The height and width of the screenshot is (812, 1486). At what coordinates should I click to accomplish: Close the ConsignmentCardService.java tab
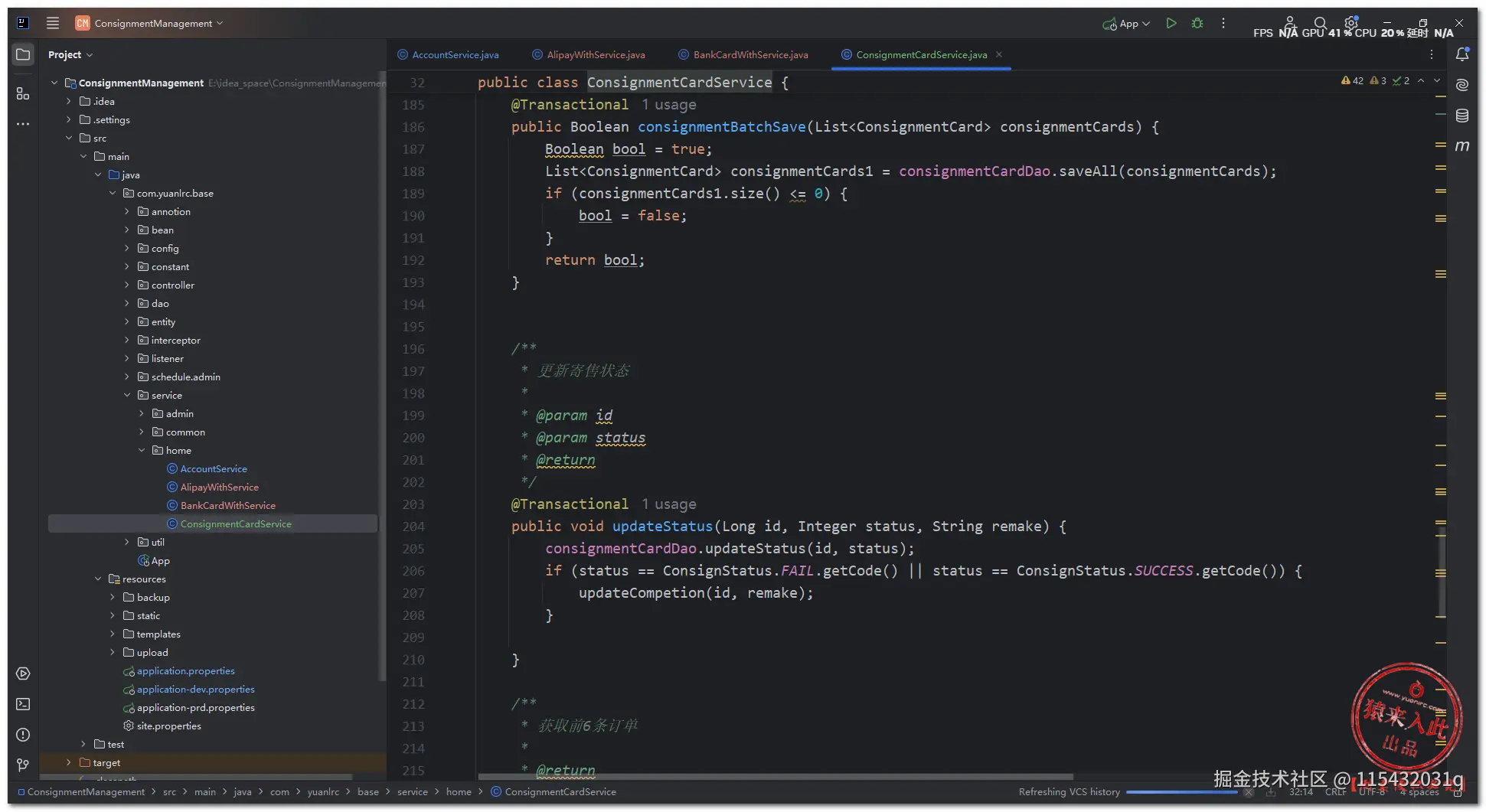click(999, 54)
